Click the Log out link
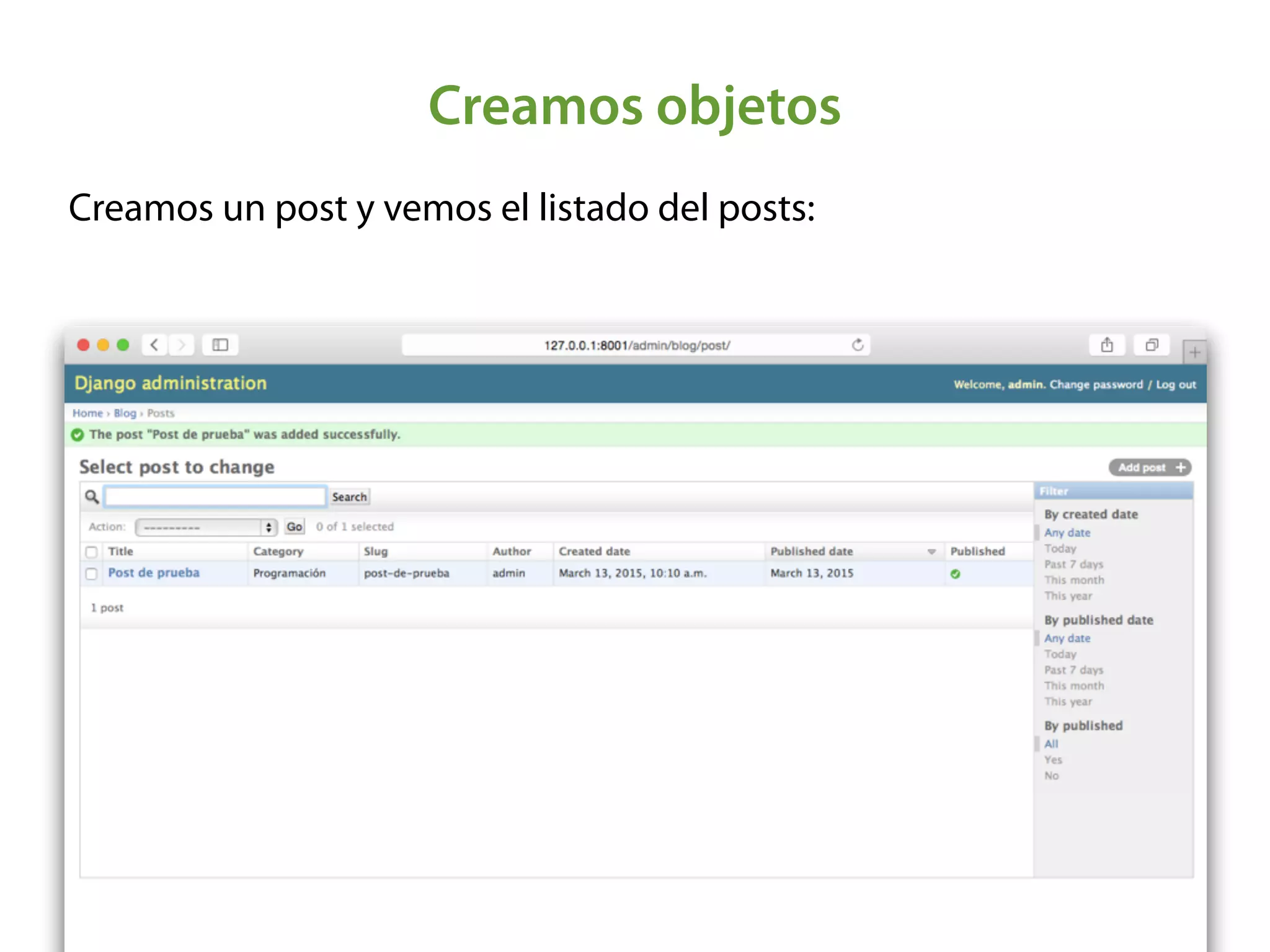This screenshot has width=1270, height=952. (x=1176, y=385)
